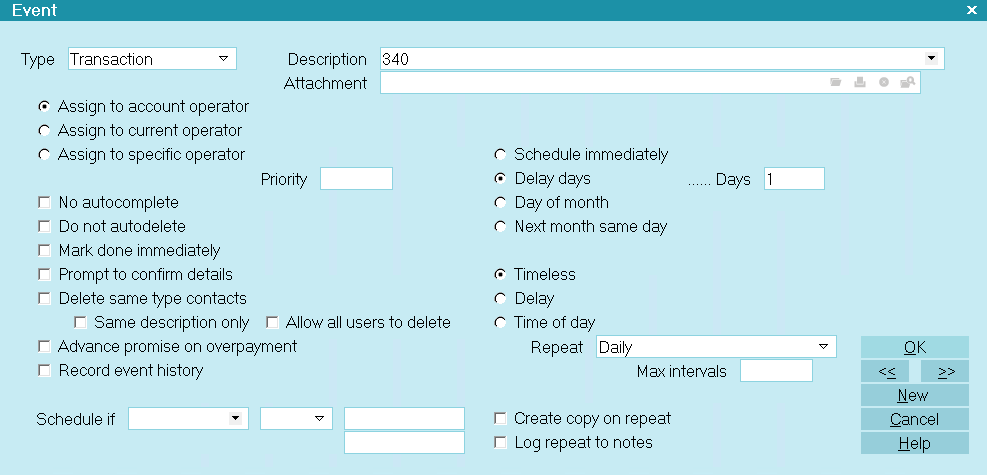The height and width of the screenshot is (475, 987).
Task: Expand the Repeat dropdown set to Daily
Action: (x=716, y=347)
